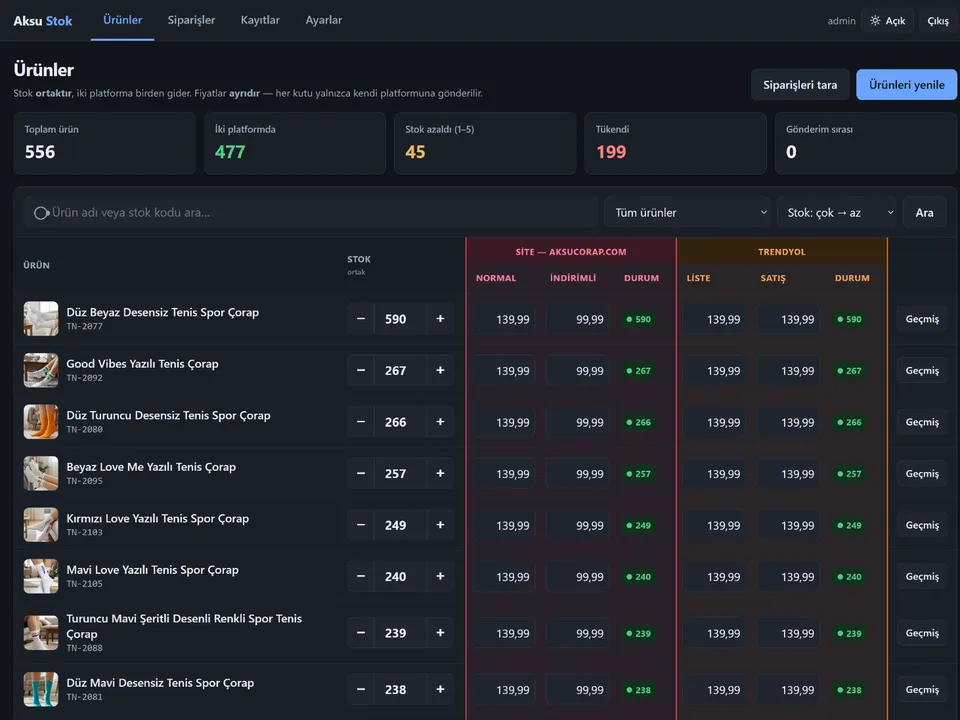Viewport: 960px width, 720px height.
Task: Edit Trendyol Liste price for TN-2103
Action: 715,525
